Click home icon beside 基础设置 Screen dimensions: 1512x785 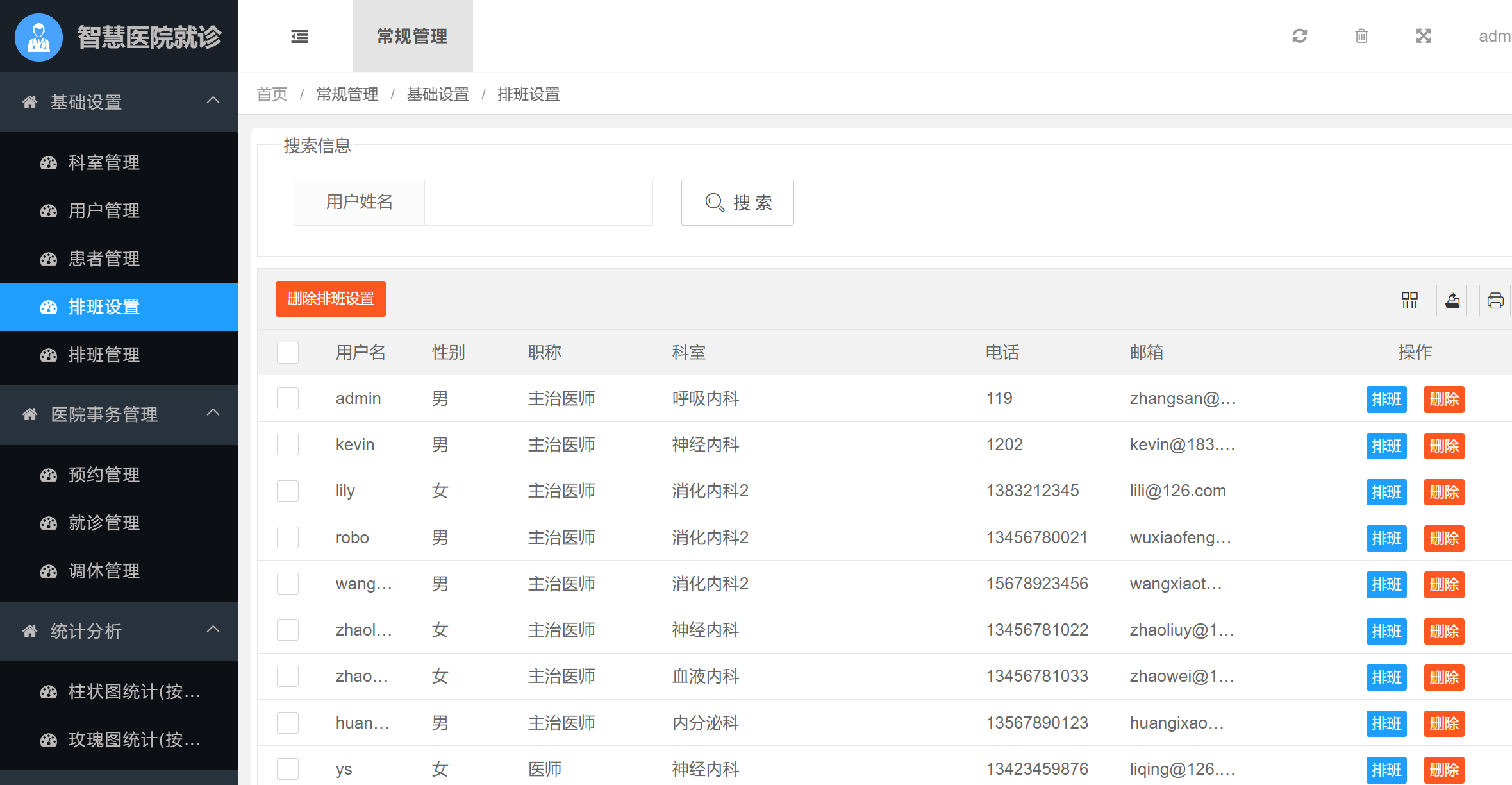point(29,101)
